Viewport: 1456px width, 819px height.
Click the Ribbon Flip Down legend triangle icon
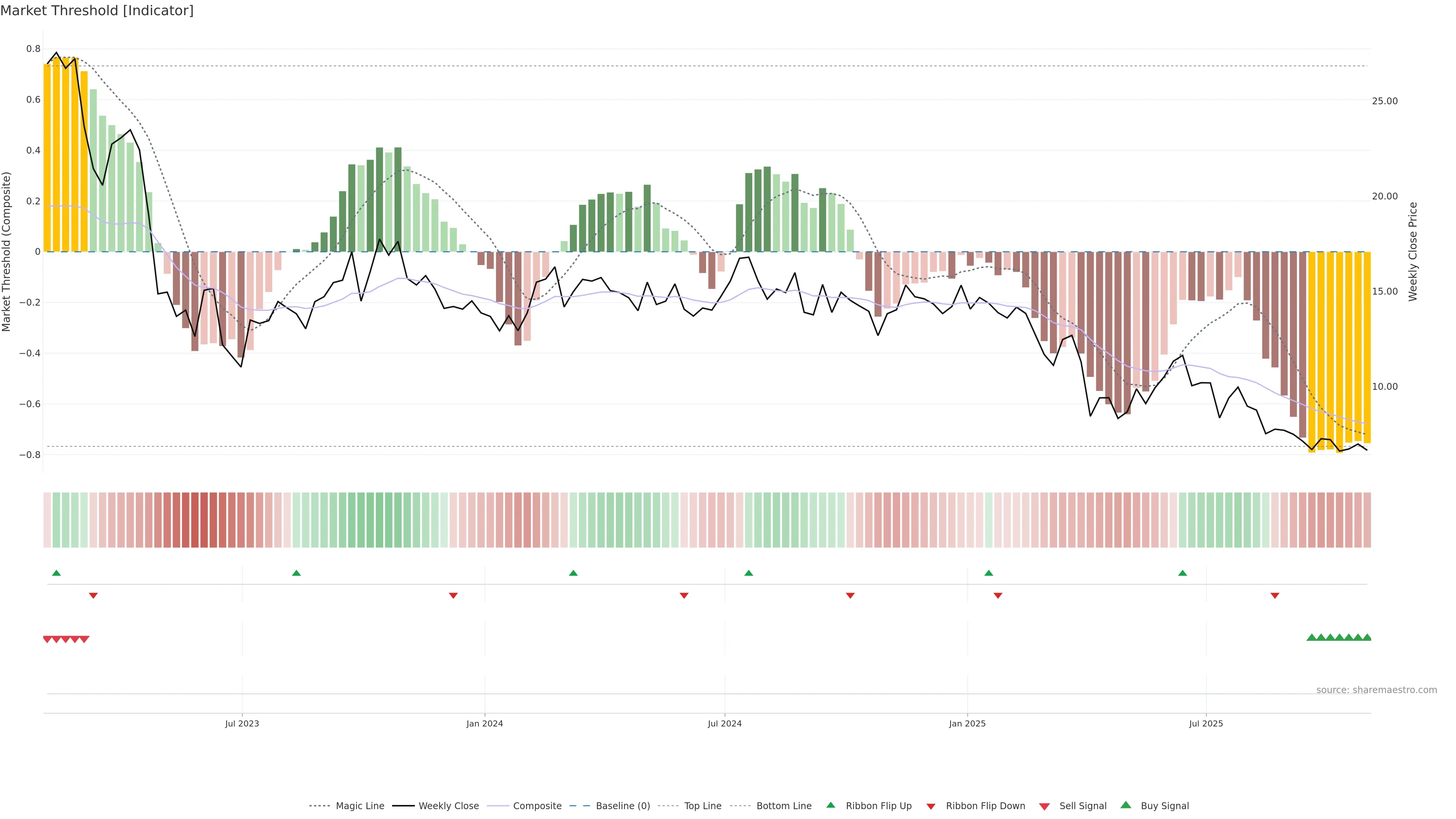931,806
